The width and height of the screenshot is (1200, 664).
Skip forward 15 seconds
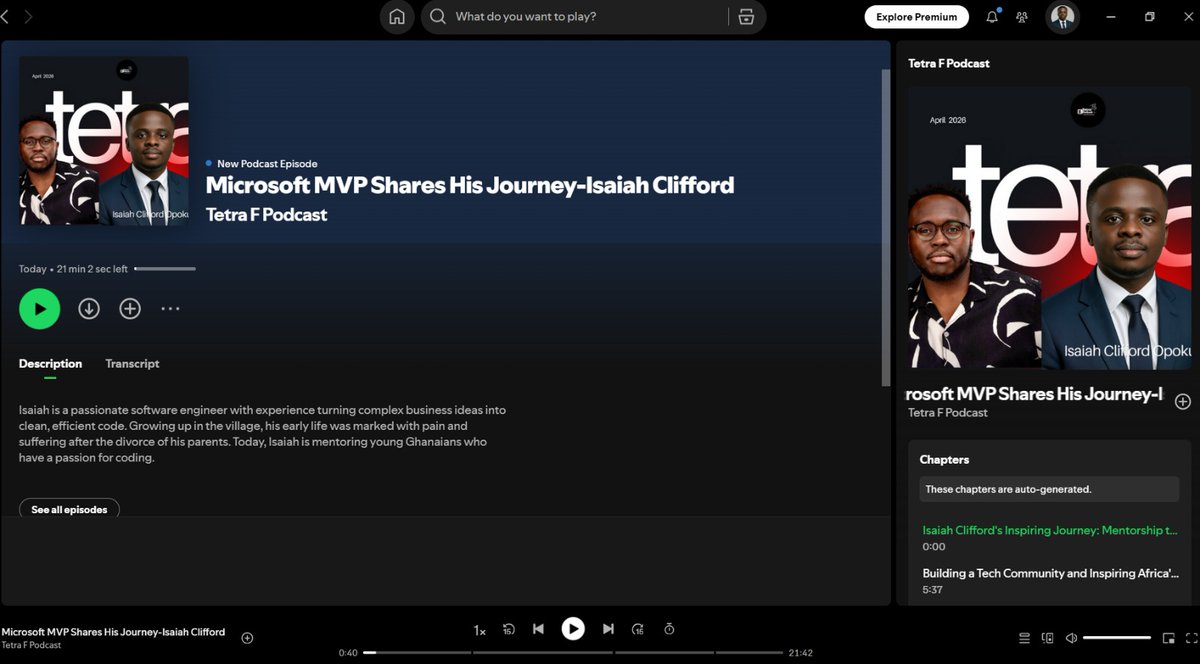pyautogui.click(x=638, y=629)
